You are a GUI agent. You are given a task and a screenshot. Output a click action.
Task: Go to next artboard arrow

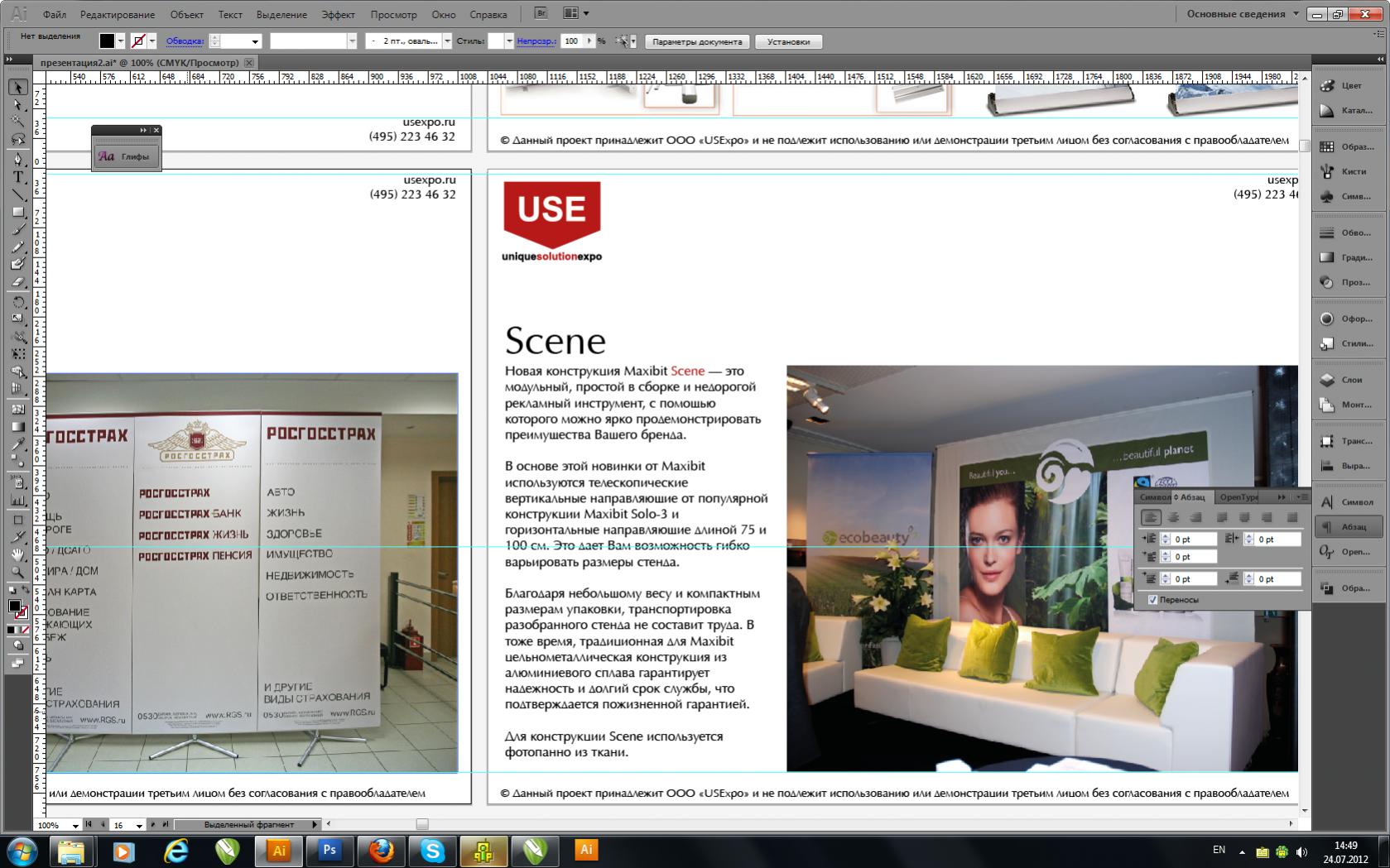tap(153, 824)
